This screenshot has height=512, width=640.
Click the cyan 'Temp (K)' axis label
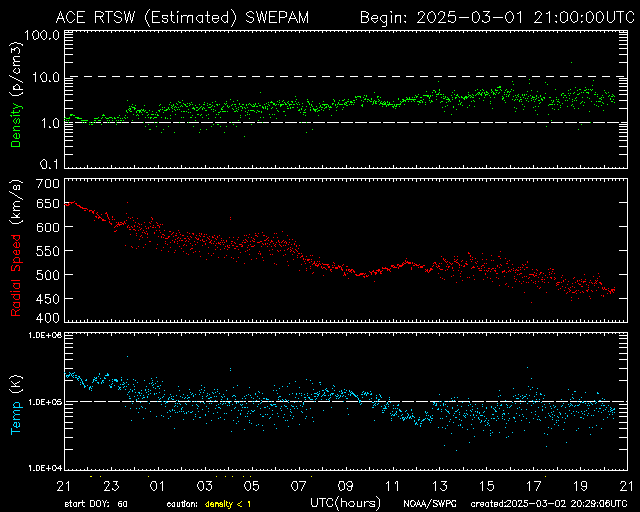16,405
